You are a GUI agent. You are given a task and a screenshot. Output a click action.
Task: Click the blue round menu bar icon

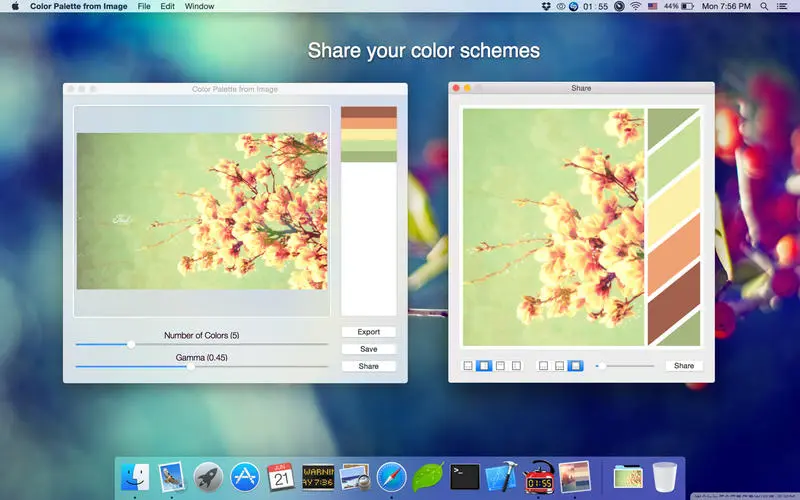pos(573,6)
